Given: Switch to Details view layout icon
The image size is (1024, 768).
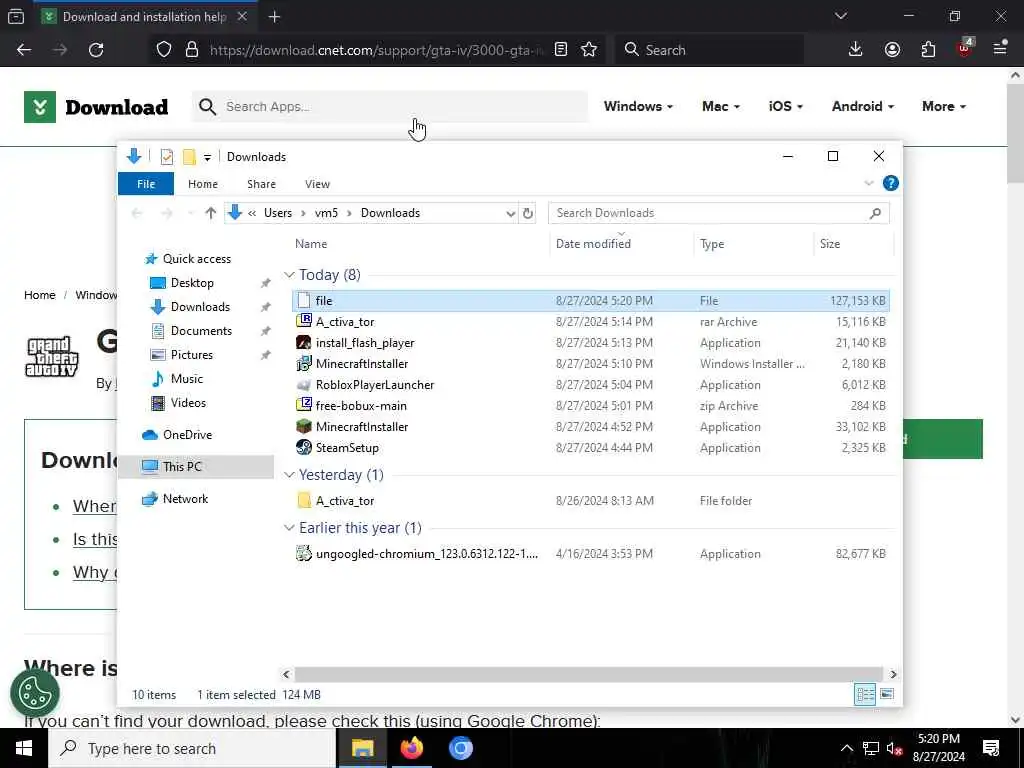Looking at the screenshot, I should coord(865,694).
